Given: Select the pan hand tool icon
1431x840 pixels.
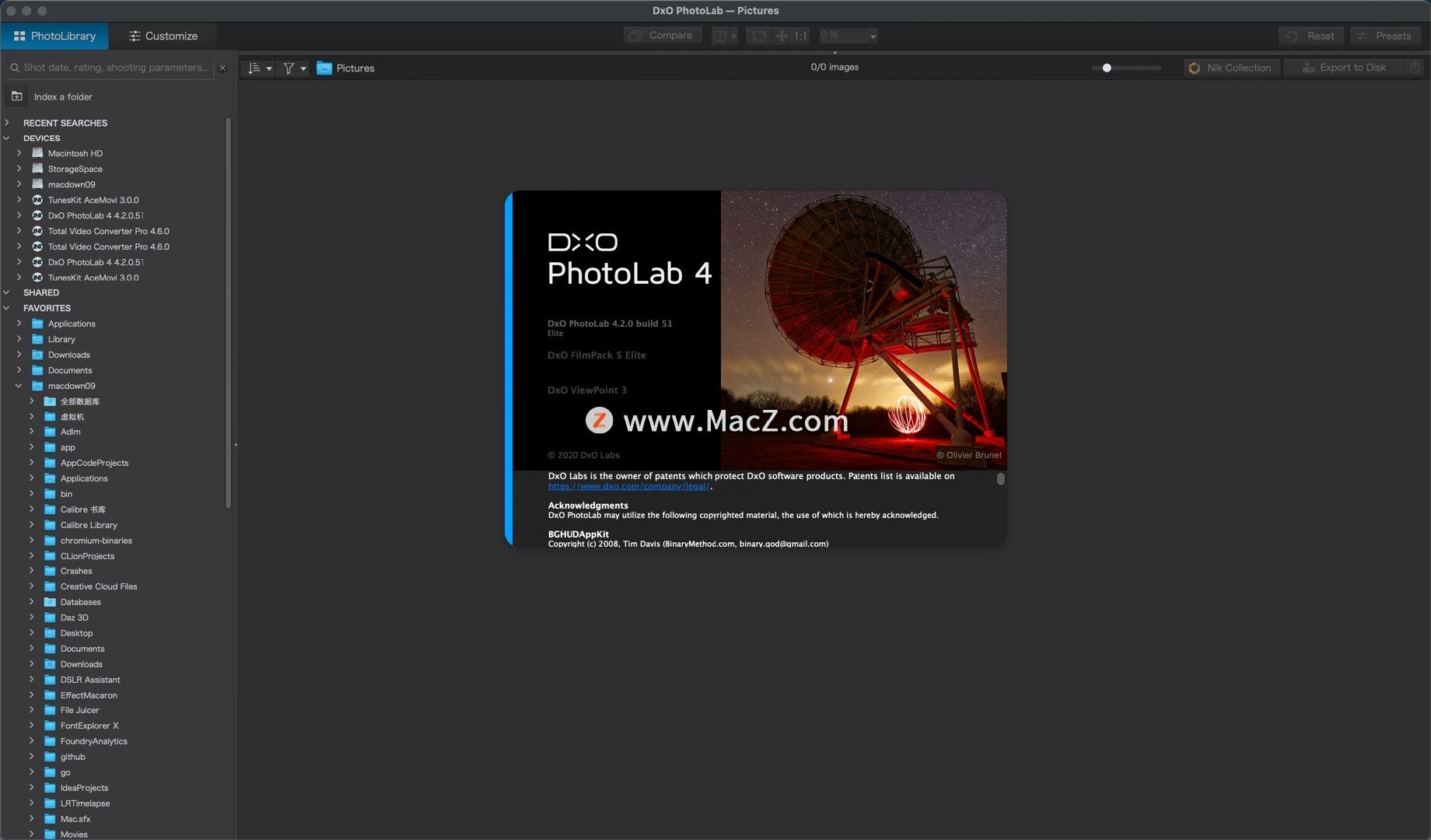Looking at the screenshot, I should pyautogui.click(x=782, y=36).
